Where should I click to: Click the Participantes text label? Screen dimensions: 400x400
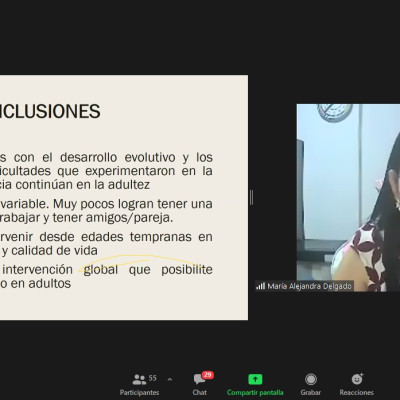[x=139, y=392]
